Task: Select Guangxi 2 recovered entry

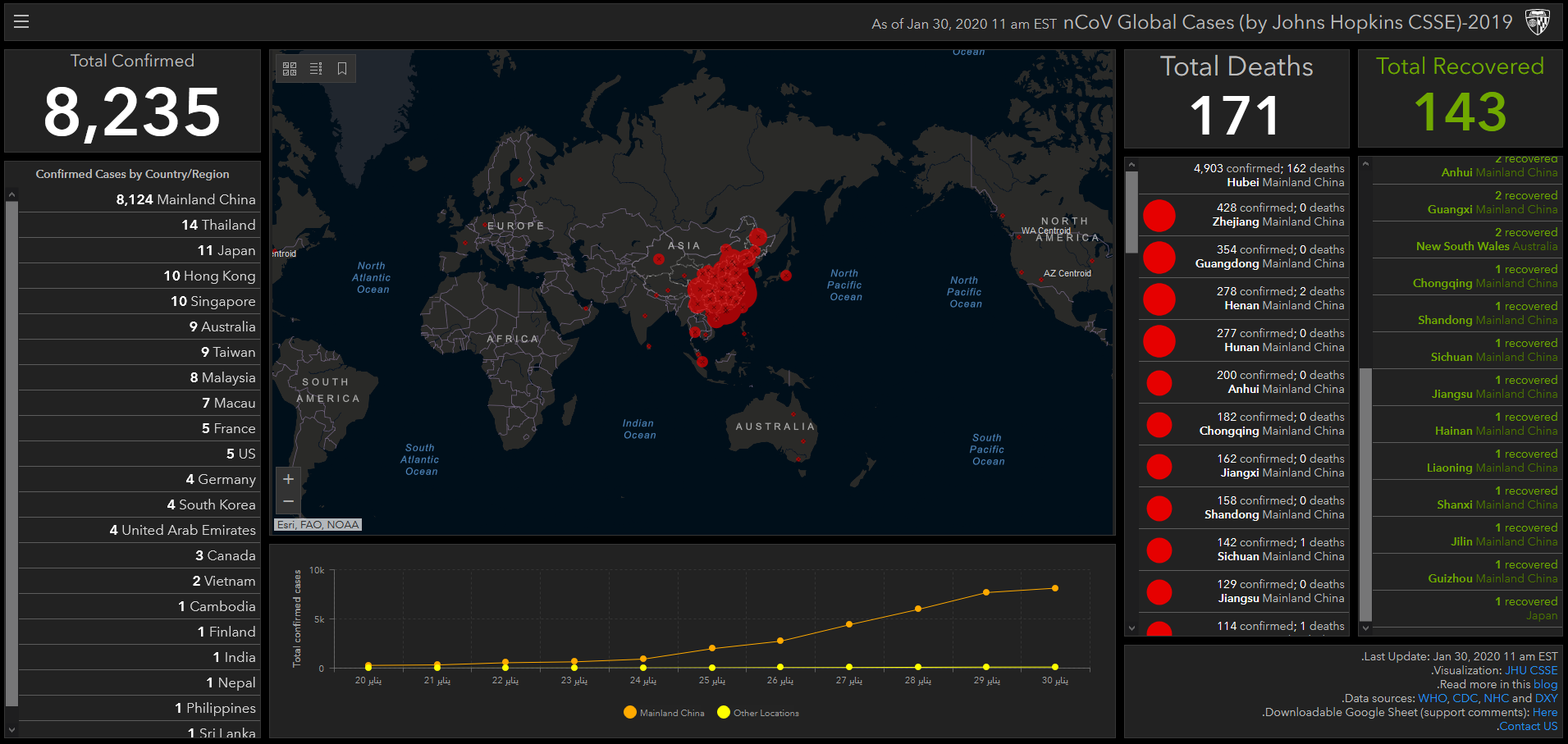Action: click(1466, 203)
